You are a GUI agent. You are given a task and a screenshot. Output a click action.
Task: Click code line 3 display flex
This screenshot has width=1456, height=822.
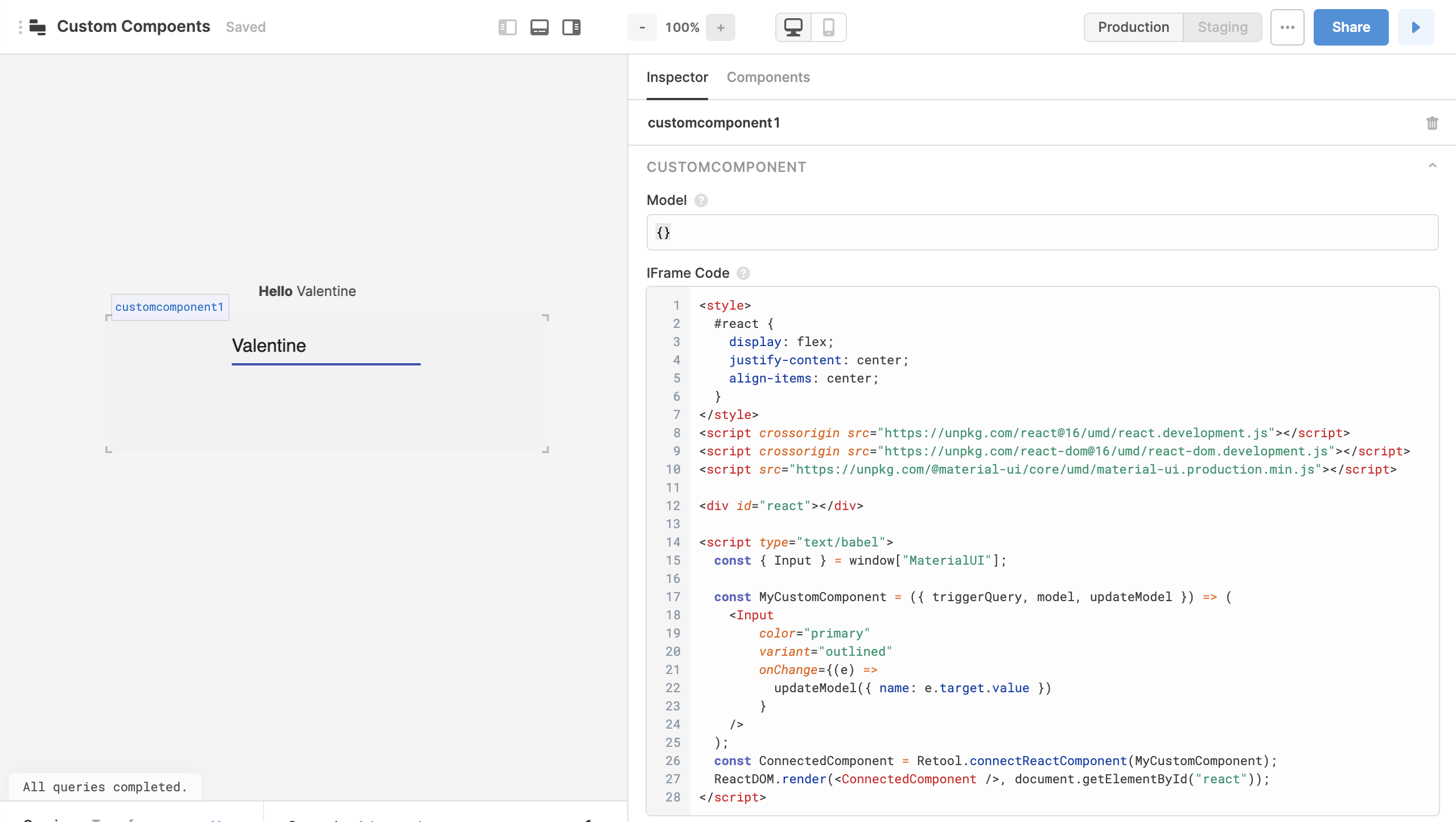(x=781, y=342)
